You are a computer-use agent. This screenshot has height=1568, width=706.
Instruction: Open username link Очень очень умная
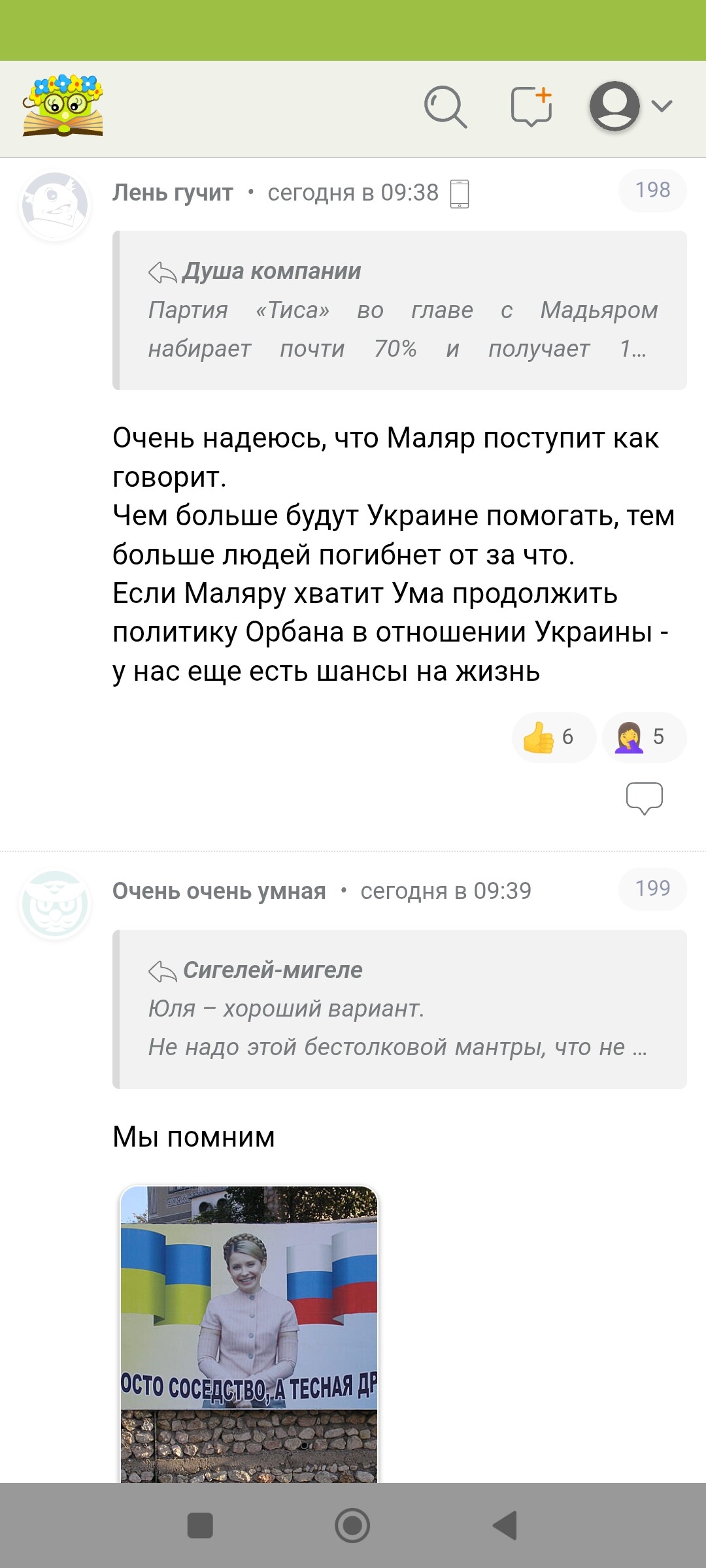click(x=219, y=891)
